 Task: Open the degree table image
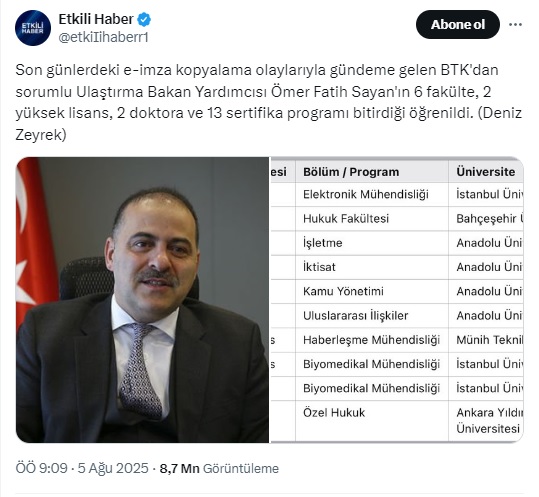click(x=397, y=300)
